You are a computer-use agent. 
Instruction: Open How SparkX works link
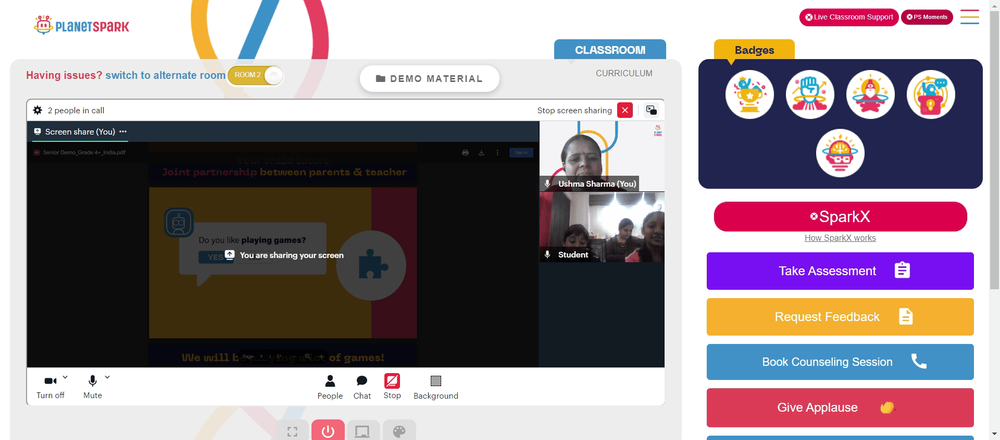point(840,238)
